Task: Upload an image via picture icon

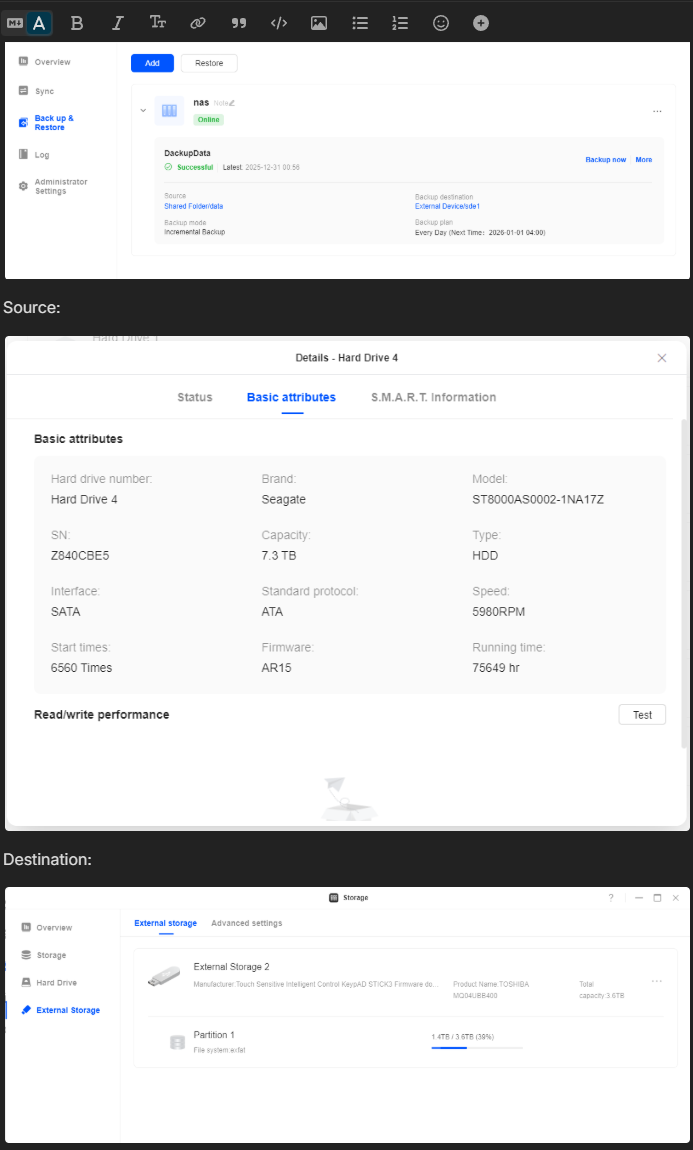Action: click(x=319, y=23)
